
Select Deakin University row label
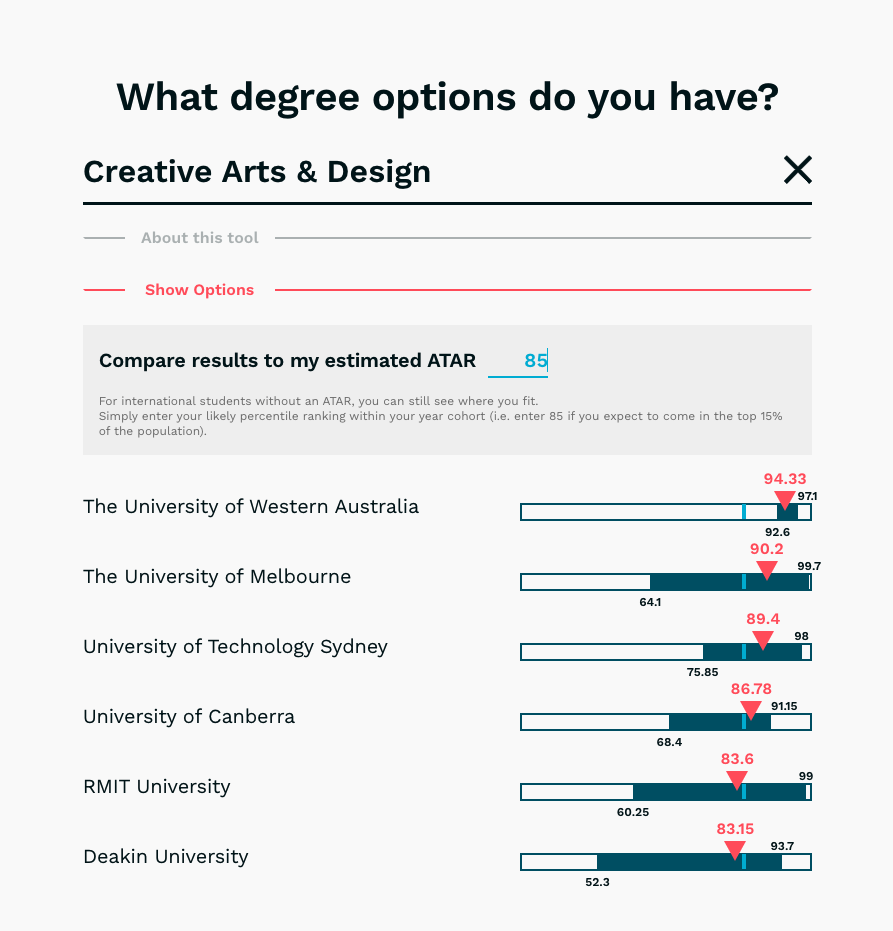coord(166,856)
